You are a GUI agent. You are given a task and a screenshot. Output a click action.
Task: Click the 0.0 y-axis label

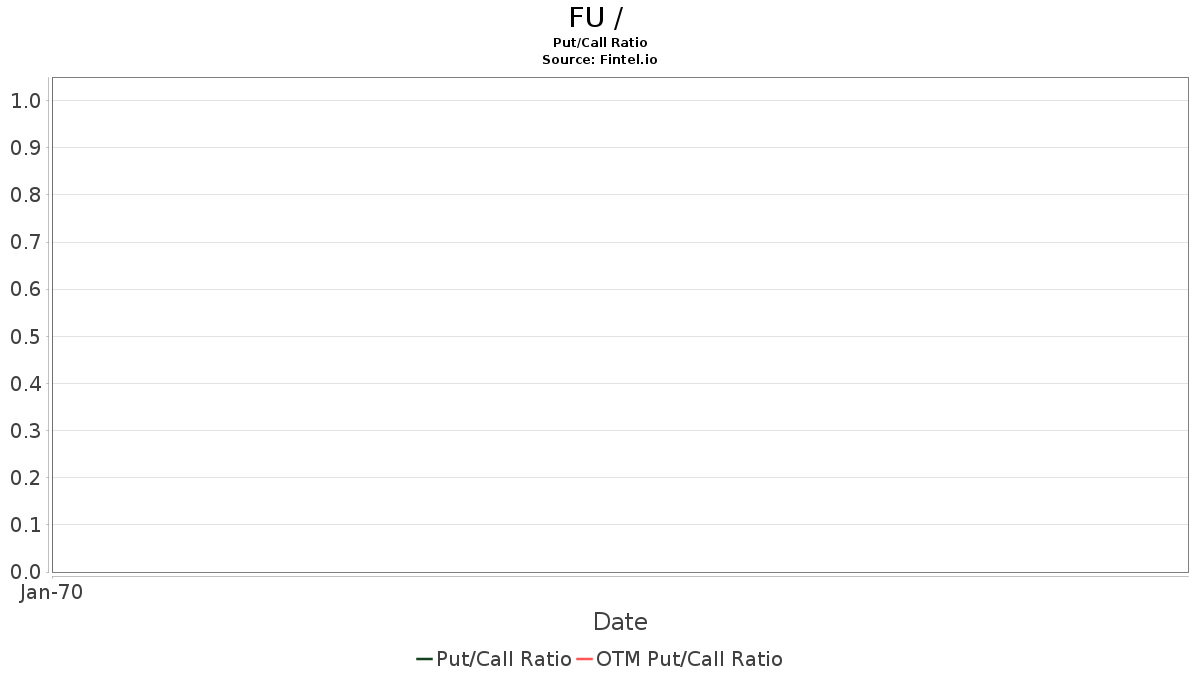tap(26, 571)
